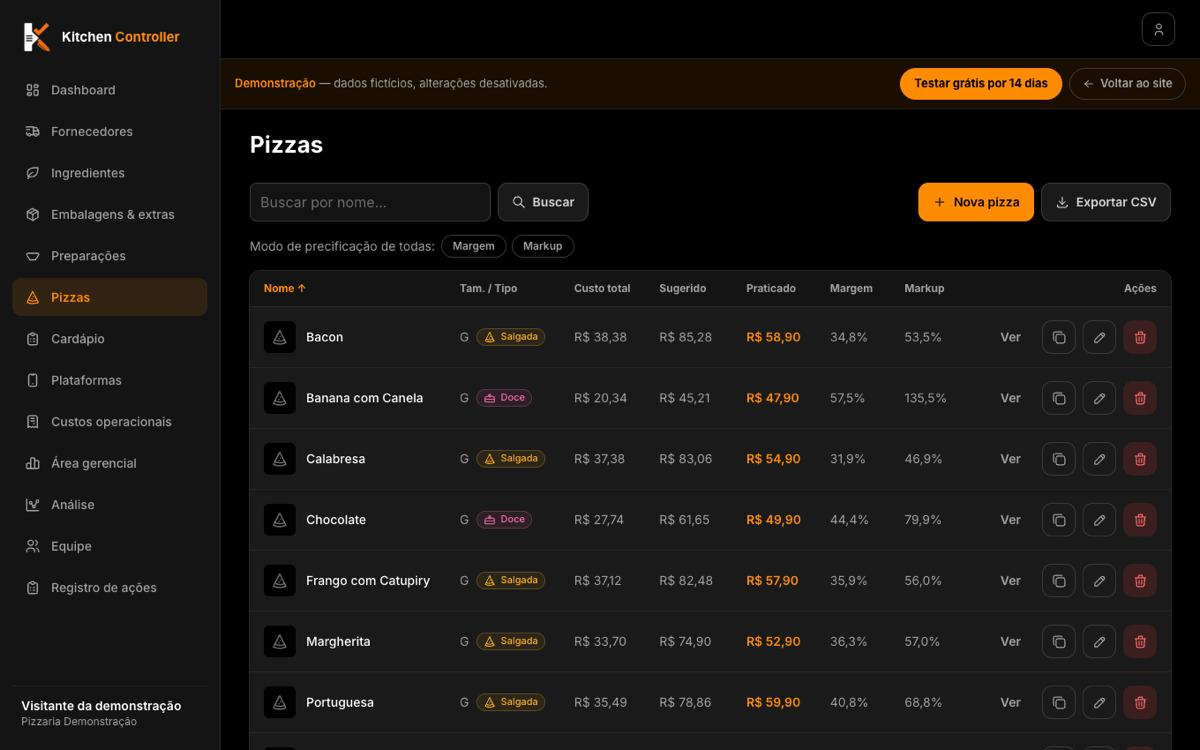
Task: Delete the Margherita pizza
Action: click(x=1140, y=642)
